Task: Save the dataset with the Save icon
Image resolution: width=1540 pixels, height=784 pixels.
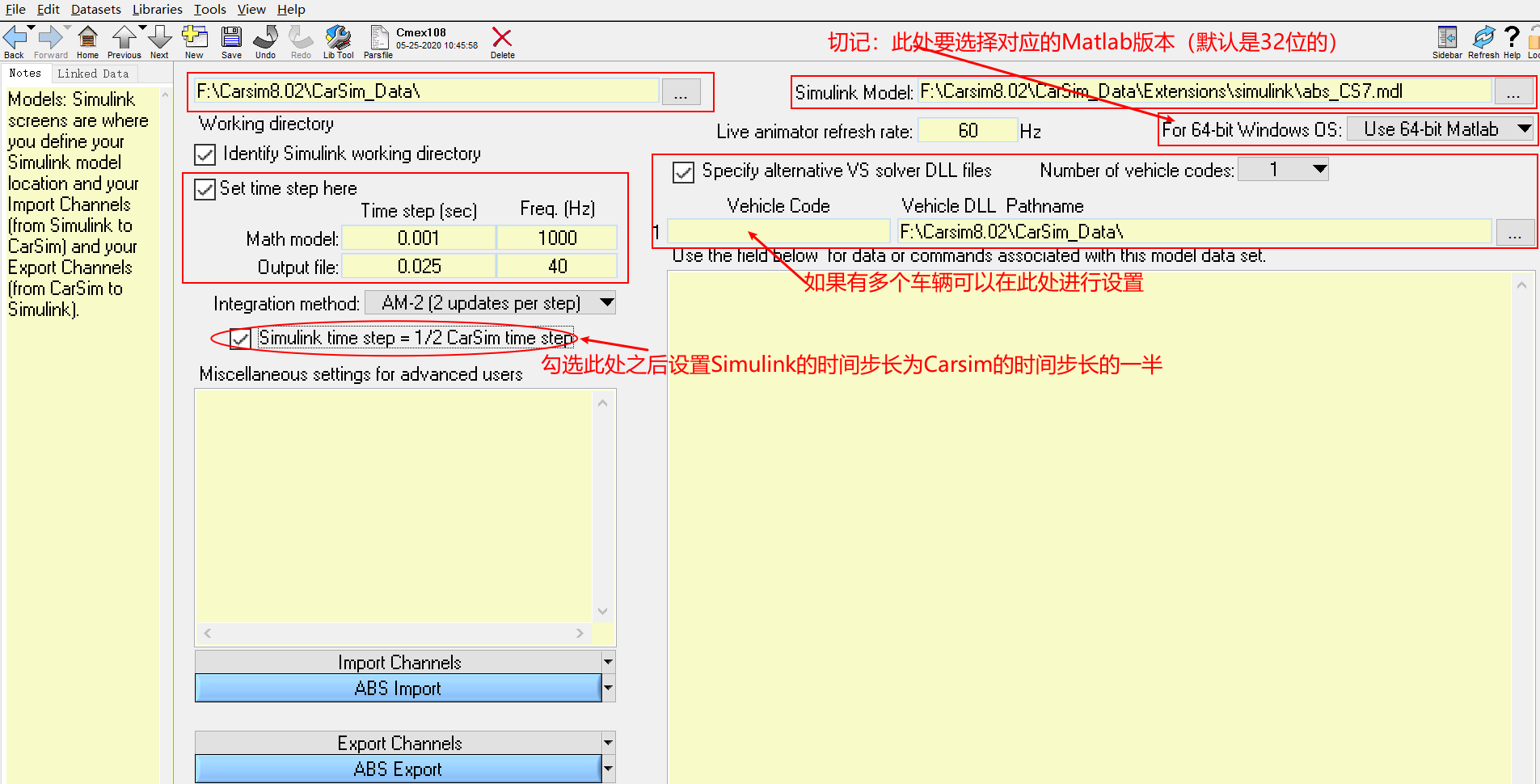Action: [231, 37]
